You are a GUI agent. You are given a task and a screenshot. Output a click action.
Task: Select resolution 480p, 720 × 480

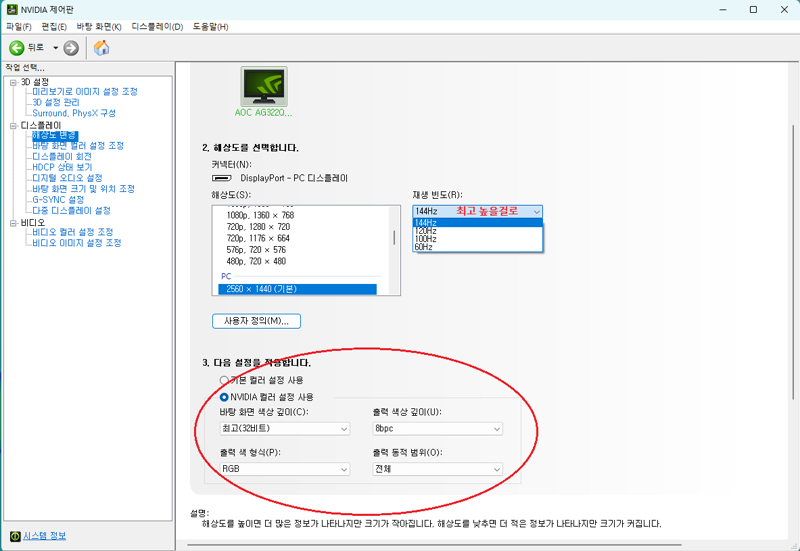click(x=256, y=261)
